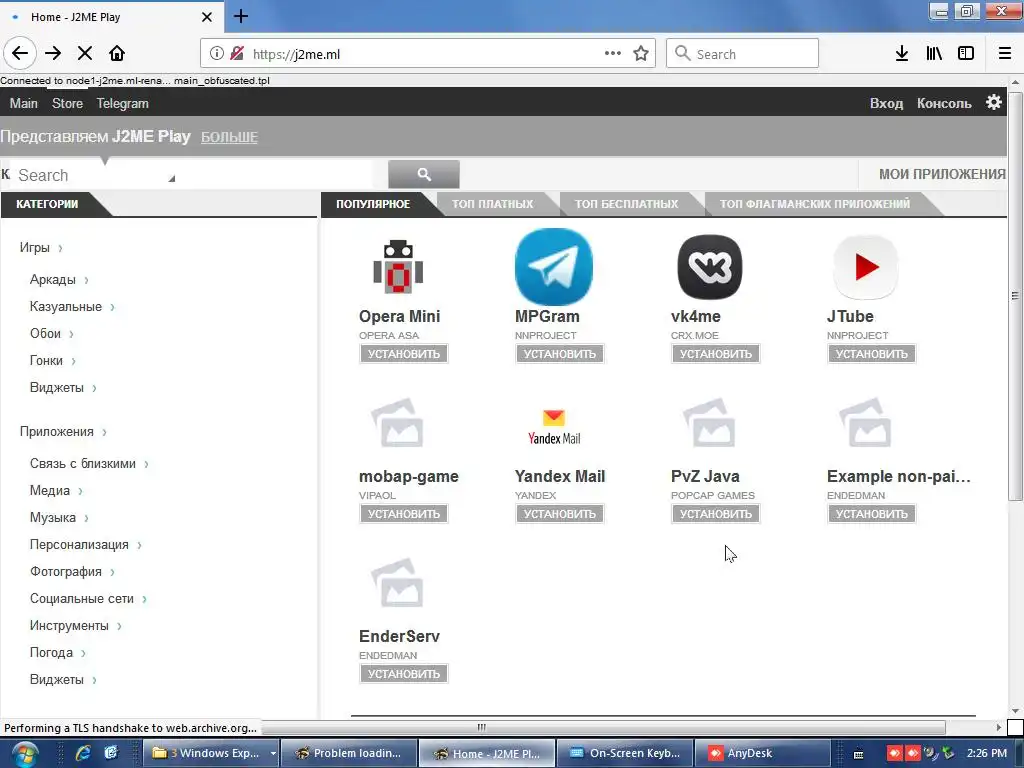Open the Opera Mini app icon
This screenshot has height=768, width=1024.
[398, 267]
